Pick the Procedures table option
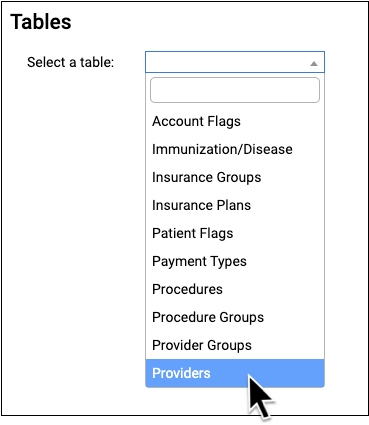369x425 pixels. tap(235, 289)
